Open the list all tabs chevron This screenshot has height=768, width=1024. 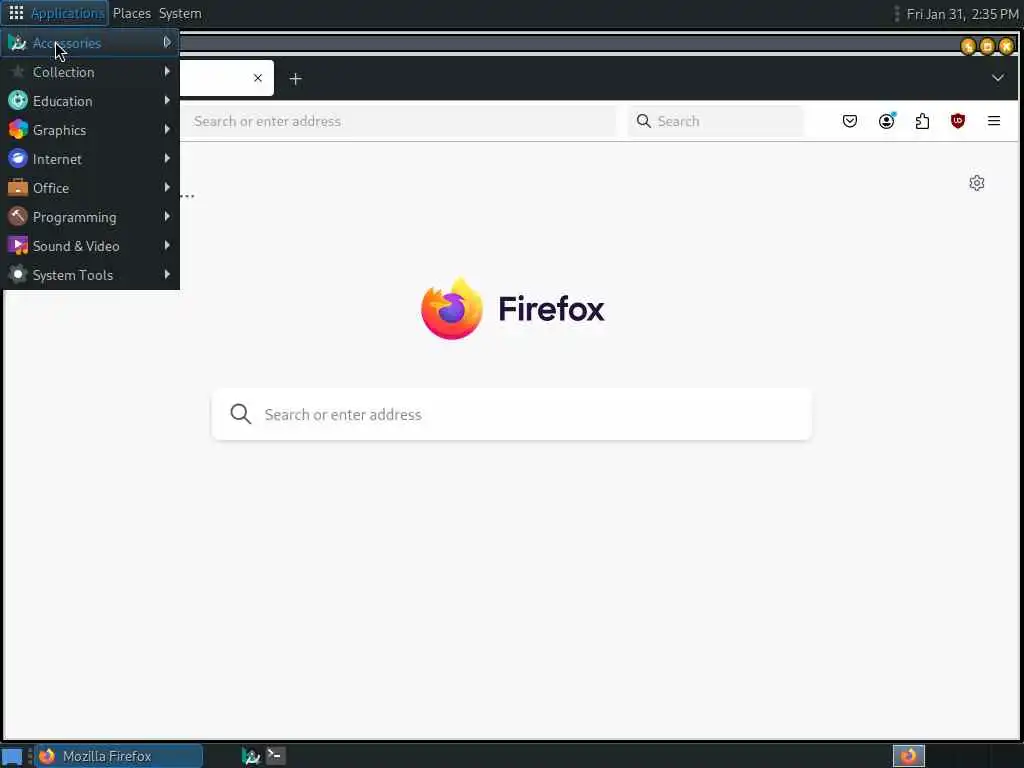click(x=997, y=78)
